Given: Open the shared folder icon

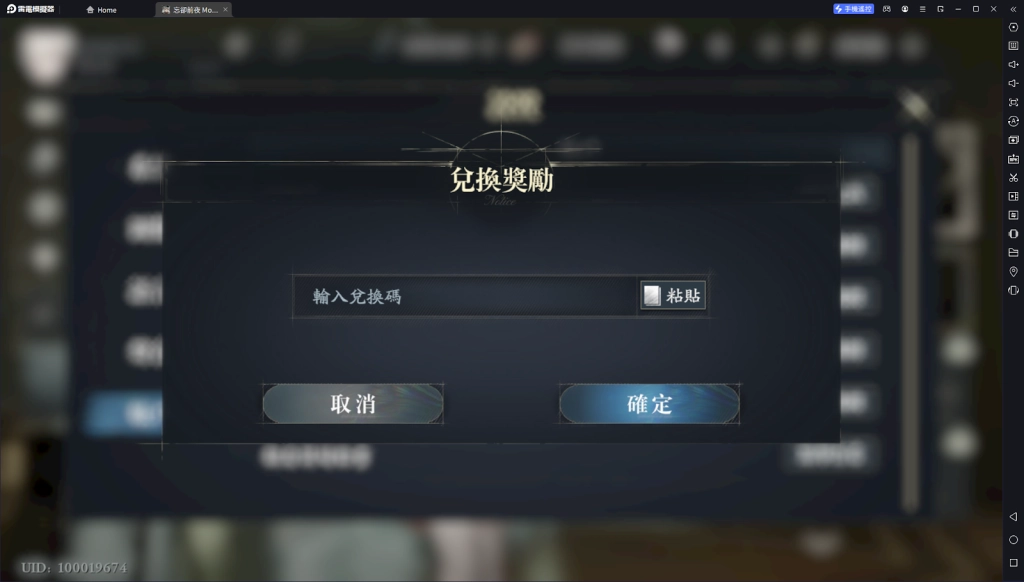Looking at the screenshot, I should tap(1013, 253).
